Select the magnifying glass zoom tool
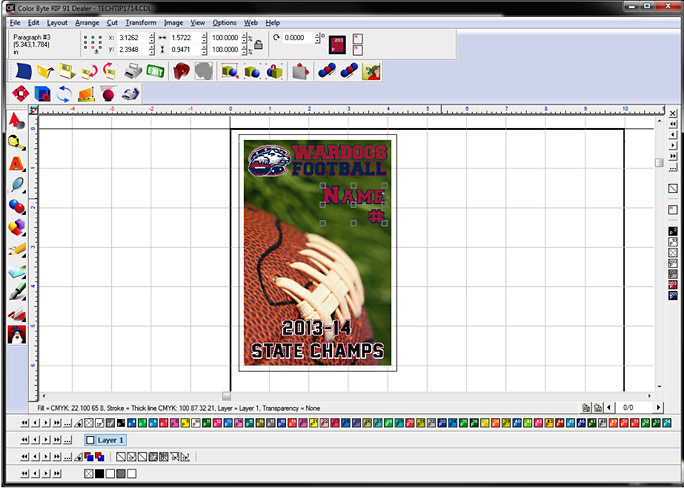This screenshot has width=684, height=488. pyautogui.click(x=17, y=184)
